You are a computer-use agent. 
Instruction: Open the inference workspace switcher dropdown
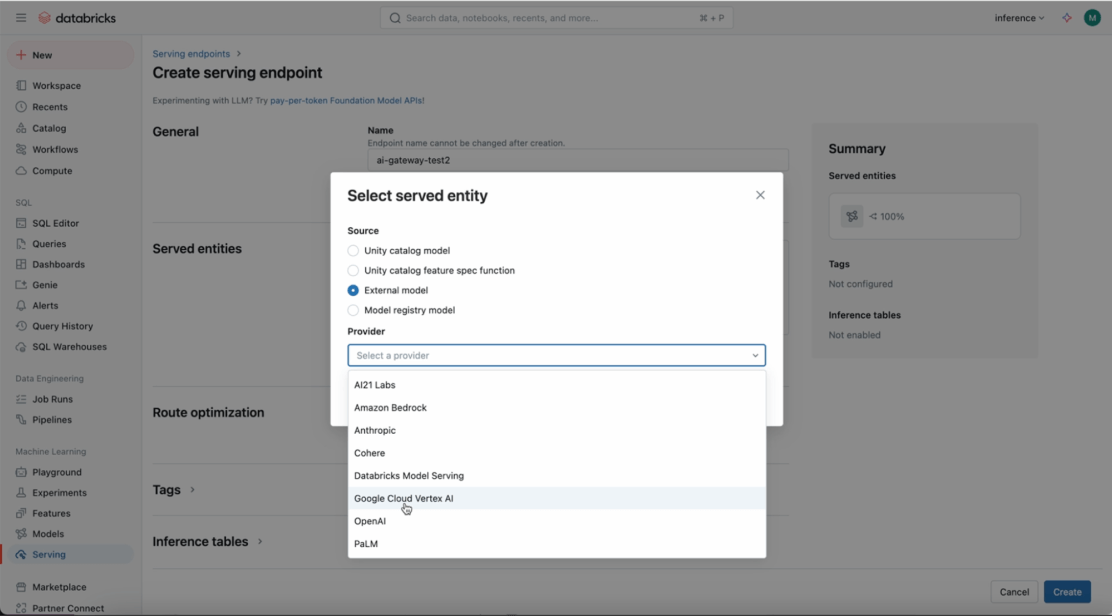click(1019, 18)
